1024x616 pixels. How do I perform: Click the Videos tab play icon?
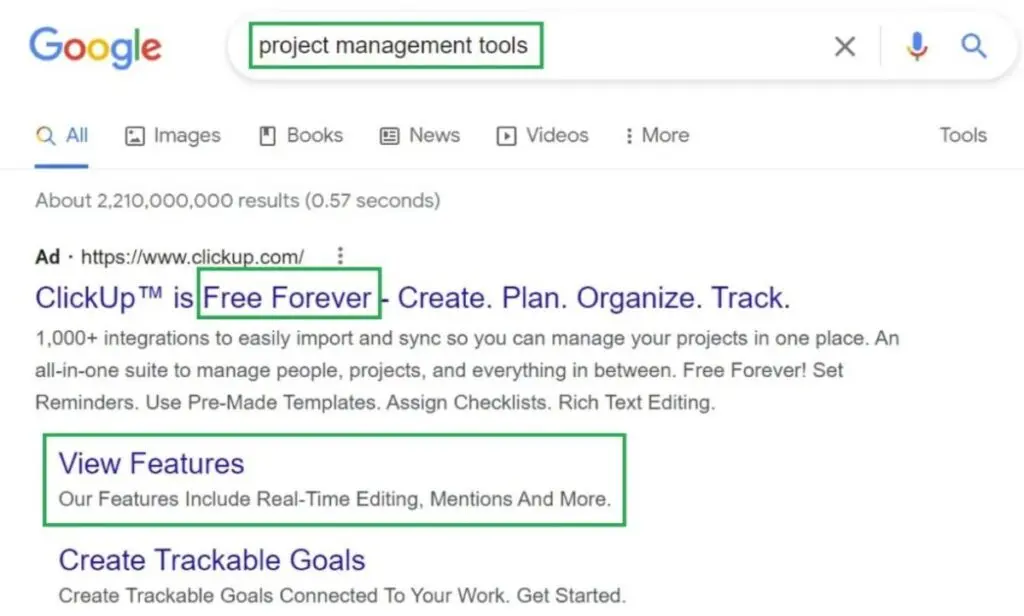click(x=507, y=136)
